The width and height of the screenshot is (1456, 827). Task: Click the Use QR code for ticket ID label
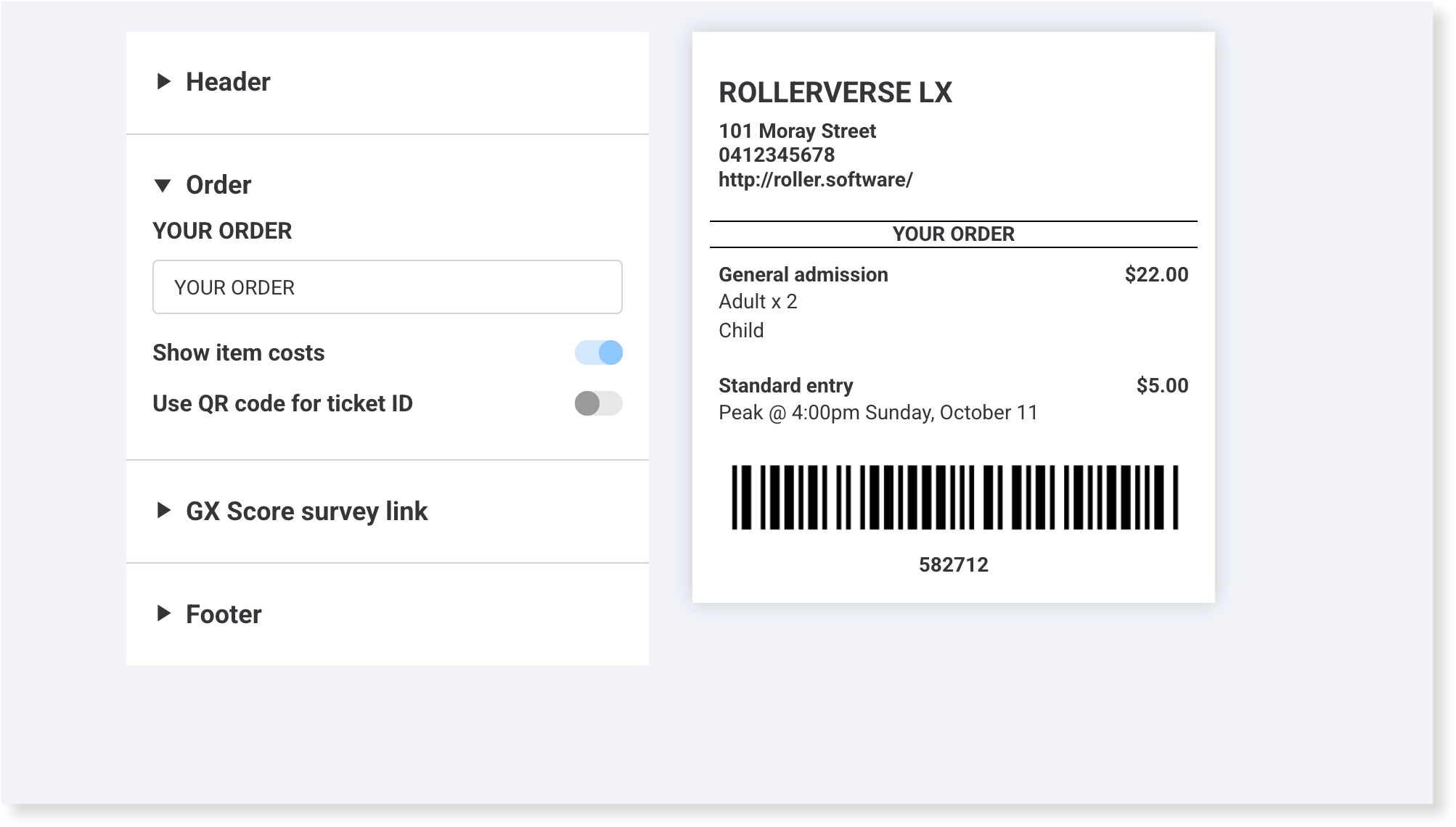coord(282,403)
